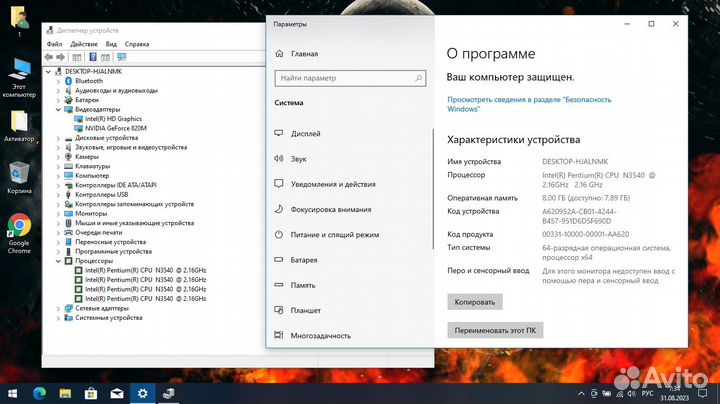Click the Back arrow in Device Manager toolbar
Viewport: 720px width, 404px height.
click(49, 57)
